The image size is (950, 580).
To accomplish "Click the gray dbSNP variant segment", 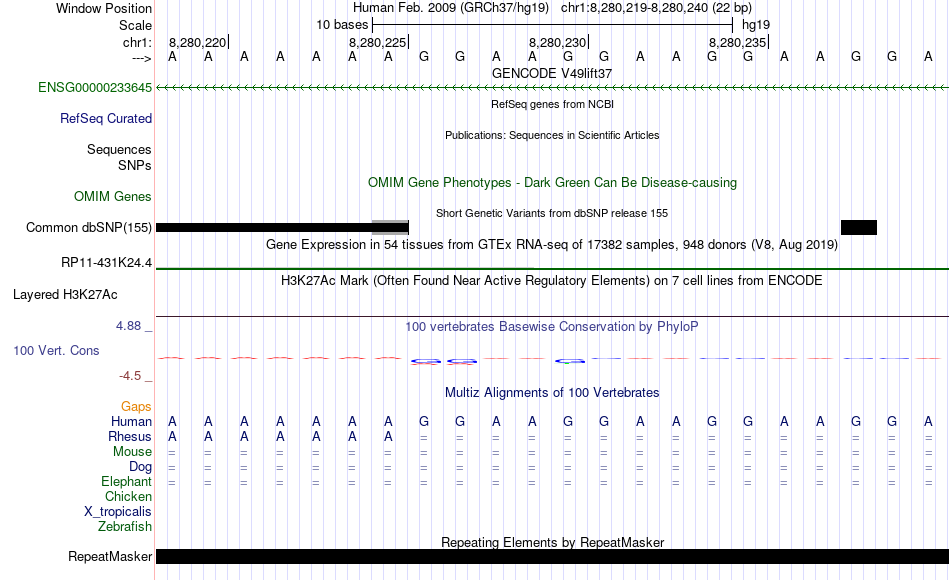I will point(390,227).
